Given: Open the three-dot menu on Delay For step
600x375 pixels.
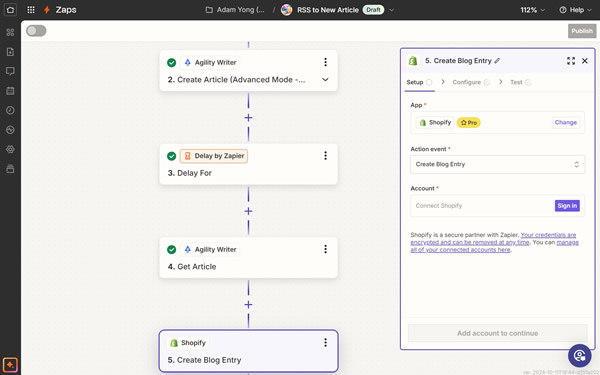Looking at the screenshot, I should tap(325, 155).
